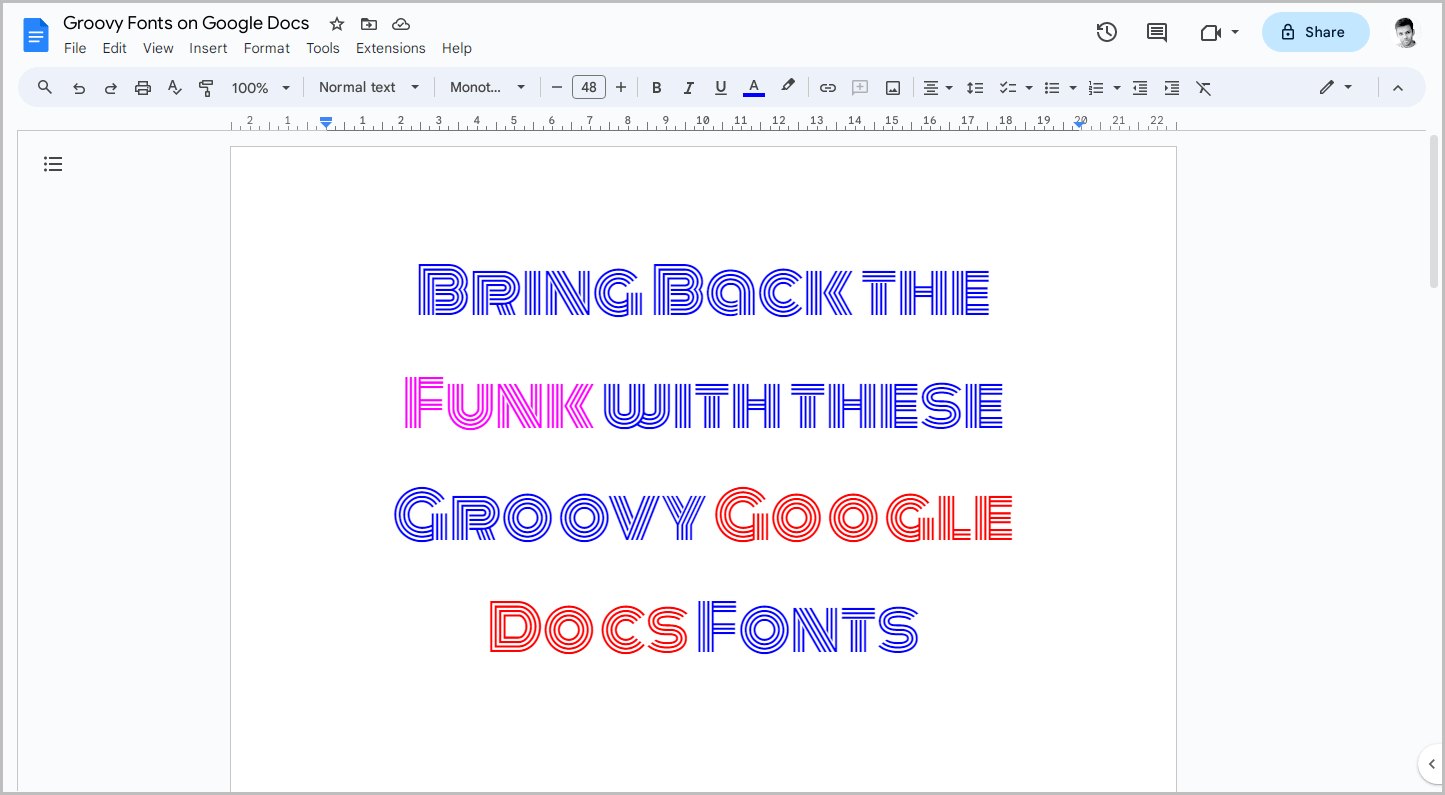Open version history

point(1106,32)
